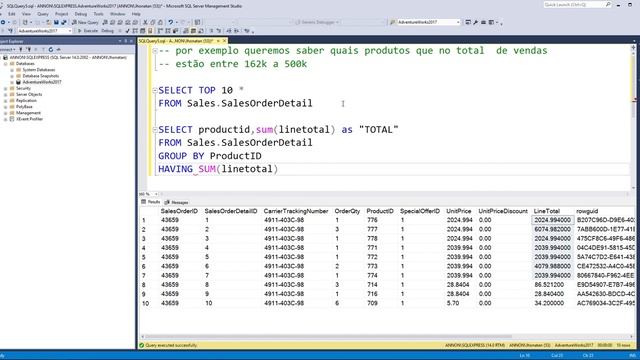Open the Query Options icon
This screenshot has width=640, height=360.
(x=142, y=31)
